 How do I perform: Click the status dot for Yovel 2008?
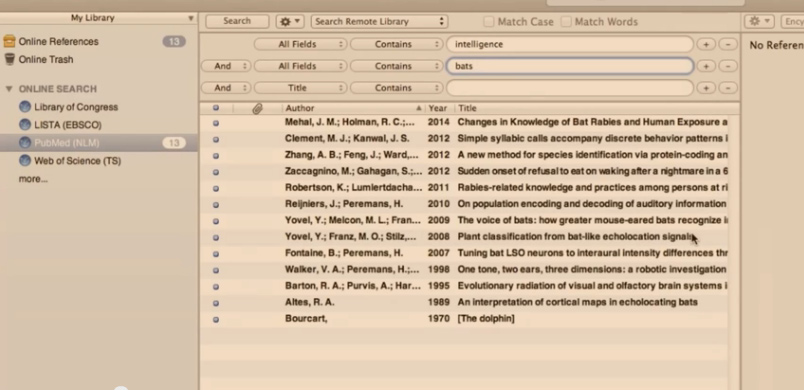[x=215, y=237]
